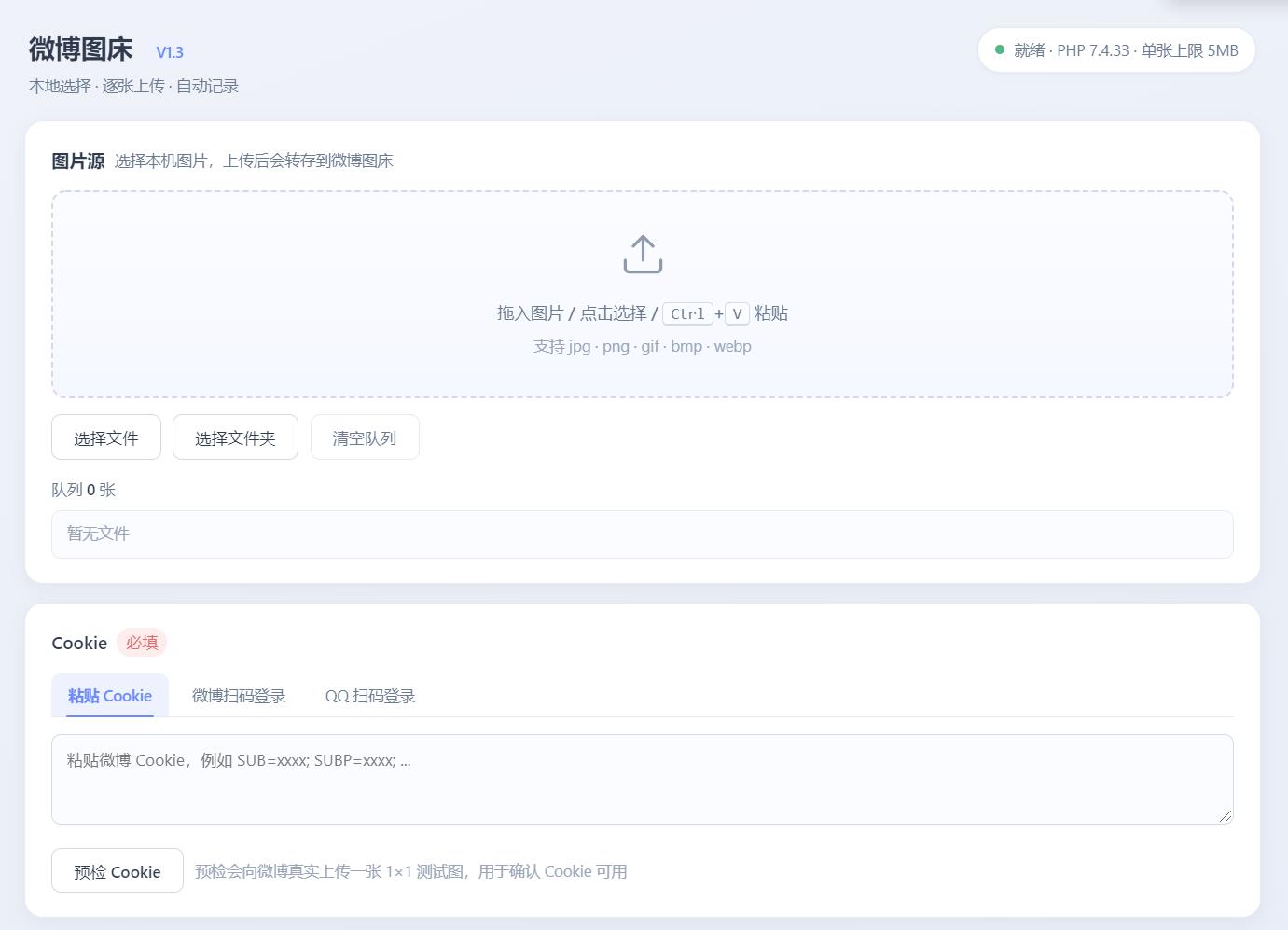The image size is (1288, 930).
Task: Open the 微博扫码登录 tab
Action: point(239,696)
